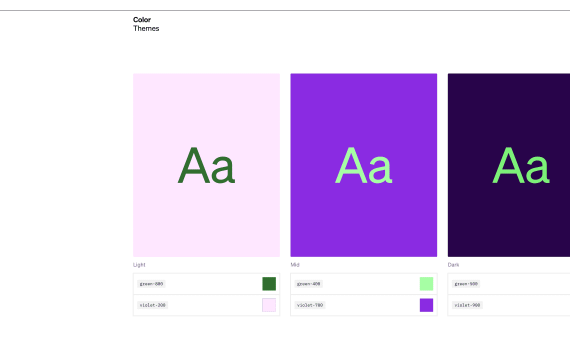Click the green-800 token label
Screen dimensions: 570x360
pyautogui.click(x=151, y=284)
